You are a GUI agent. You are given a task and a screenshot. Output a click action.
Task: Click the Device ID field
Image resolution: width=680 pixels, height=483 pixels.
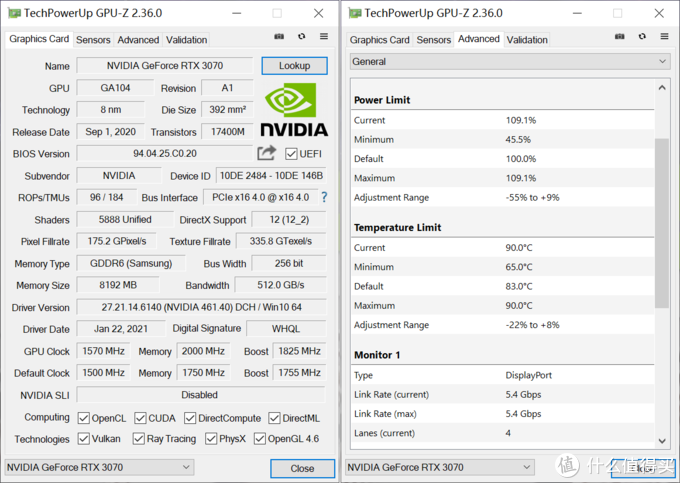271,176
